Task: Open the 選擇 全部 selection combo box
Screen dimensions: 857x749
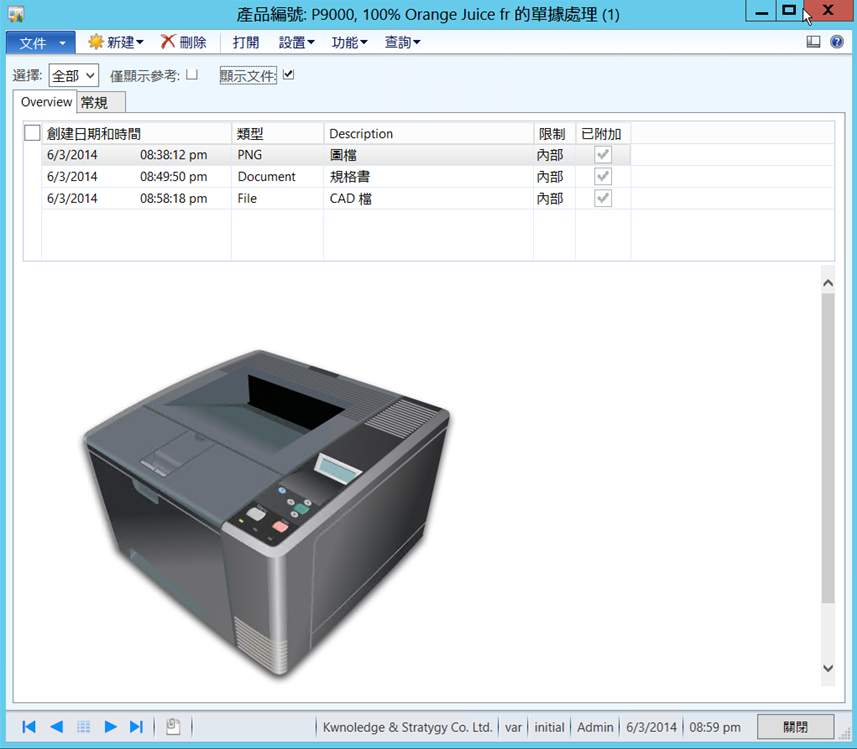Action: (x=74, y=75)
